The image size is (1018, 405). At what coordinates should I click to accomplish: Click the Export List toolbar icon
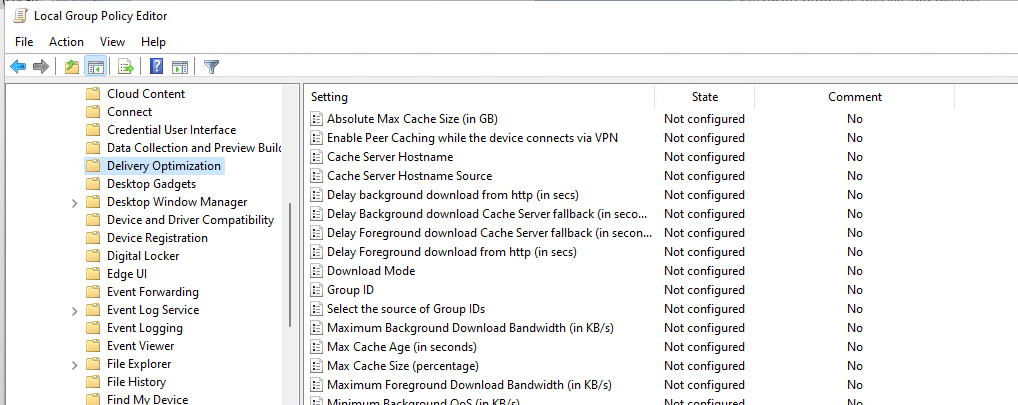tap(126, 66)
